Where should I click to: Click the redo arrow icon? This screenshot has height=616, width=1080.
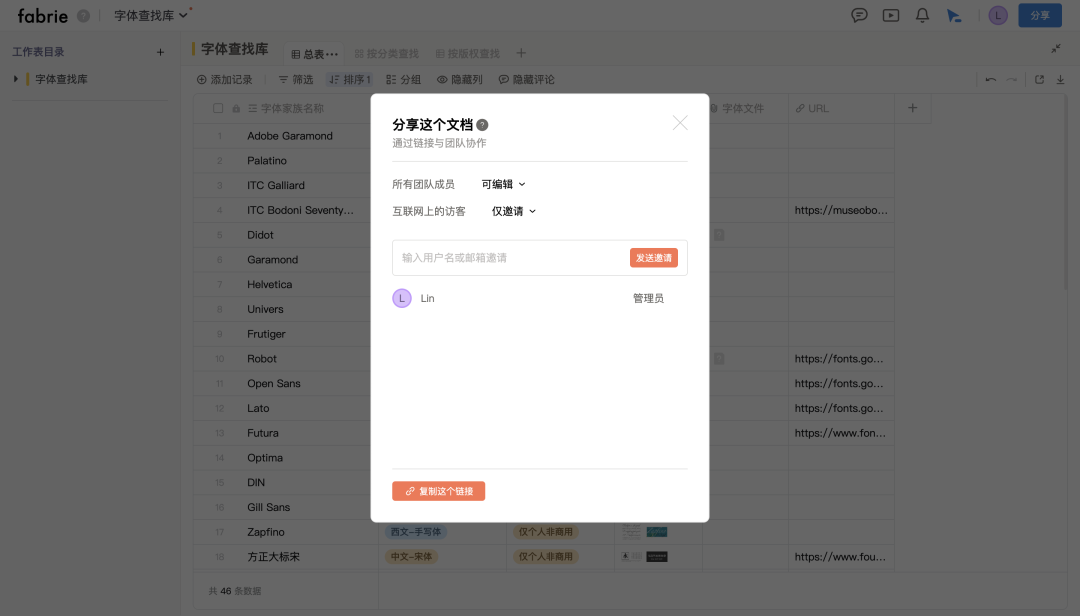click(1011, 80)
